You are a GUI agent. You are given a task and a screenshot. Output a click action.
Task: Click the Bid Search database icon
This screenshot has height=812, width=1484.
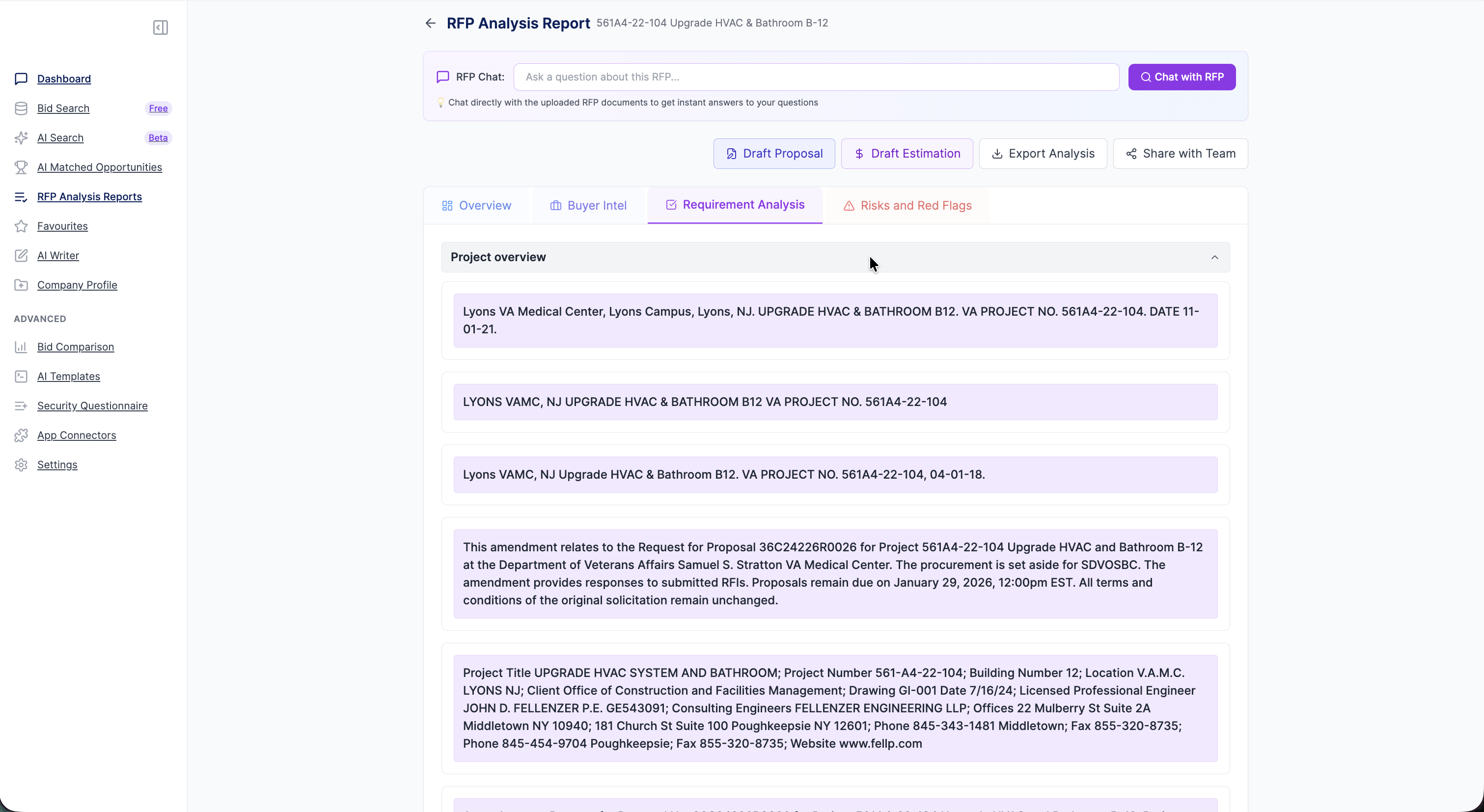point(21,108)
